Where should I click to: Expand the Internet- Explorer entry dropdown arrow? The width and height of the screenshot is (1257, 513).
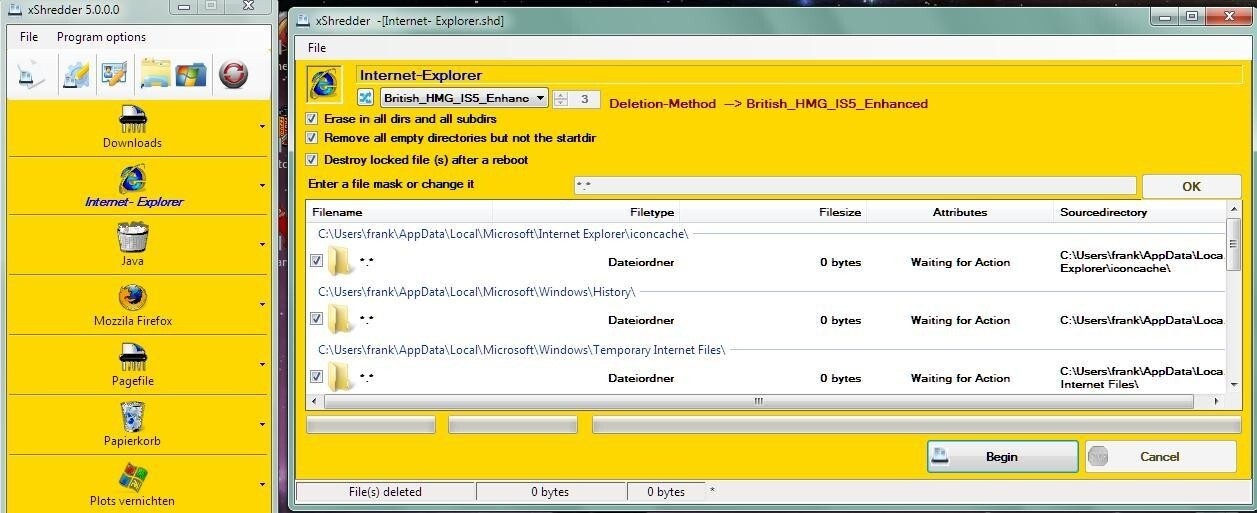coord(262,186)
